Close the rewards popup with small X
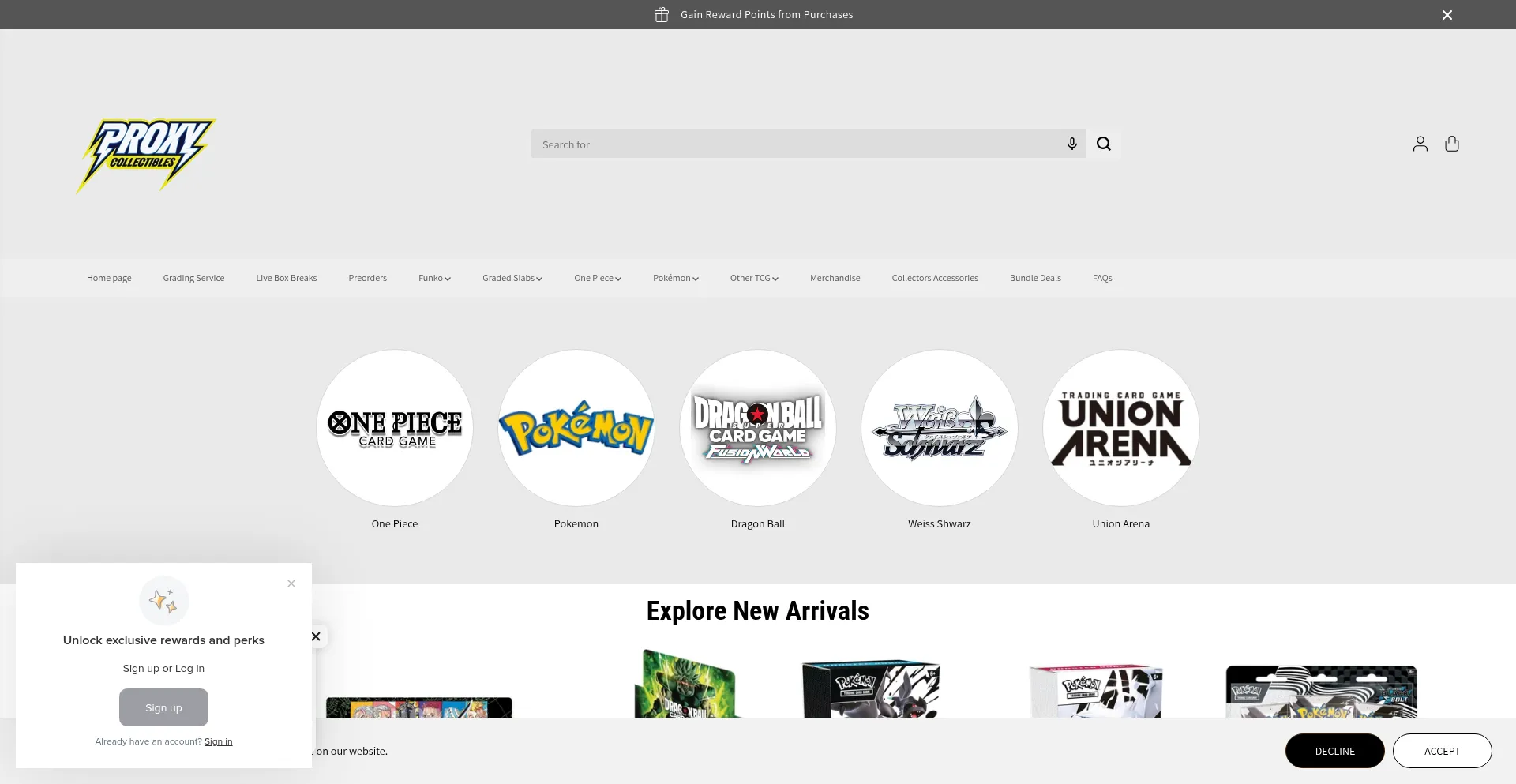This screenshot has height=784, width=1516. click(291, 583)
